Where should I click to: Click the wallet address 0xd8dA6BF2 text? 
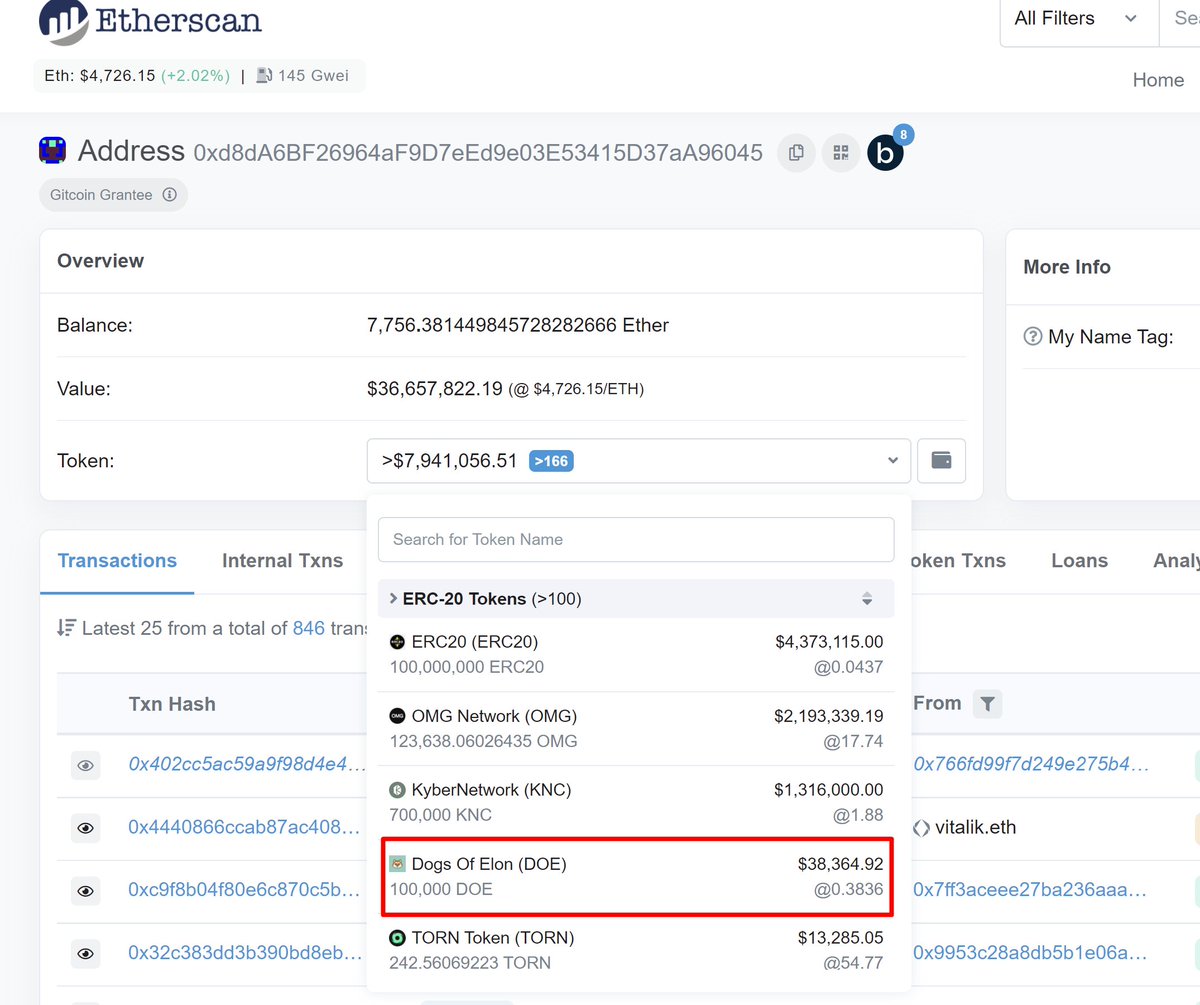pyautogui.click(x=478, y=153)
